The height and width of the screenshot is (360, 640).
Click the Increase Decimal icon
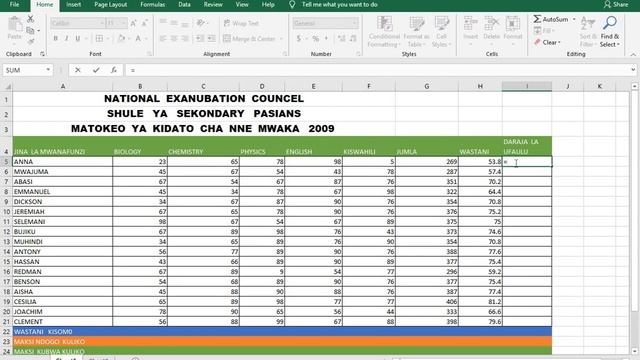pyautogui.click(x=342, y=39)
